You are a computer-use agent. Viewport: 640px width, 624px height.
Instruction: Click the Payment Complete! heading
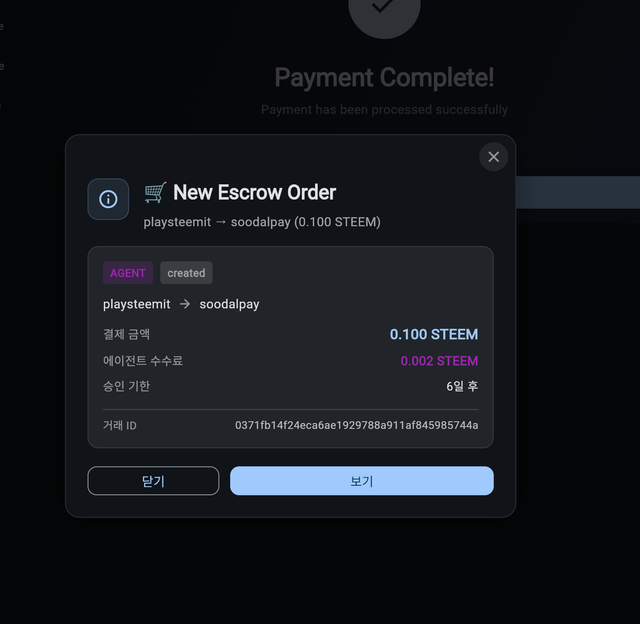coord(384,77)
